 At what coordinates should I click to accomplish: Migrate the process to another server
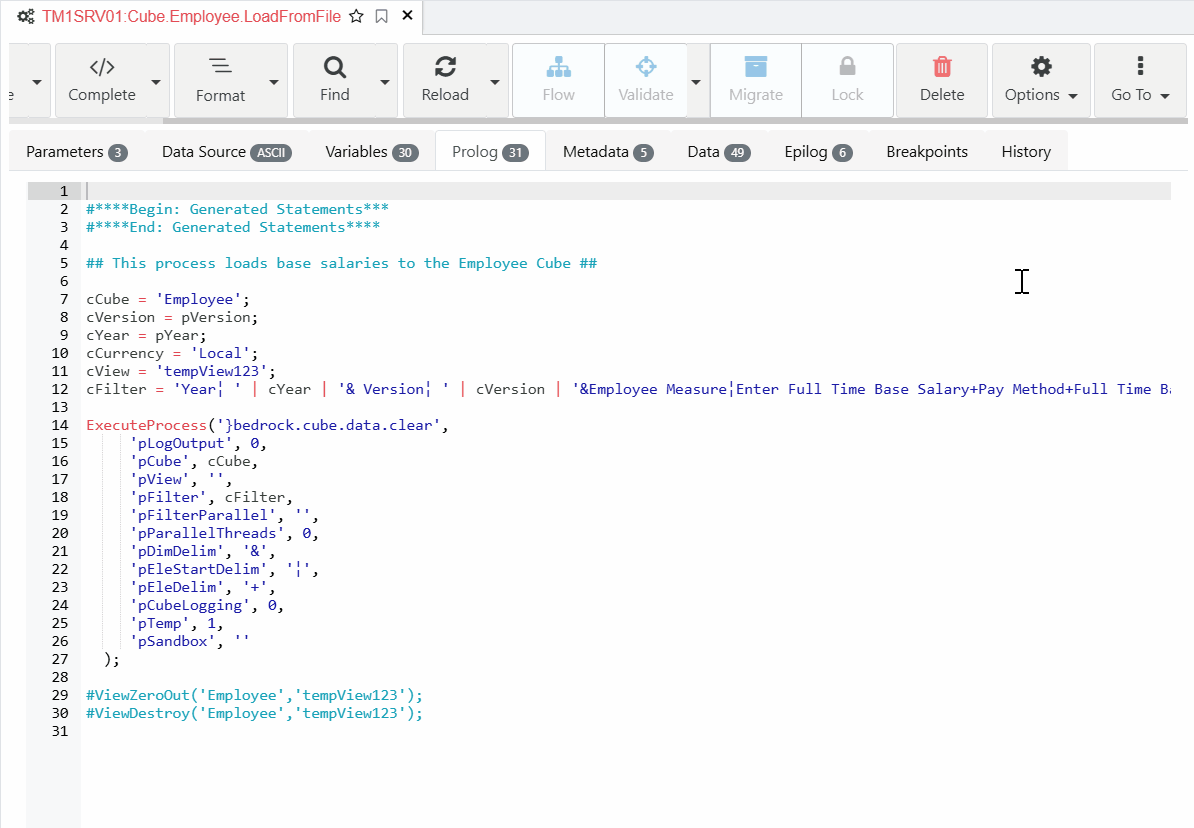coord(755,80)
